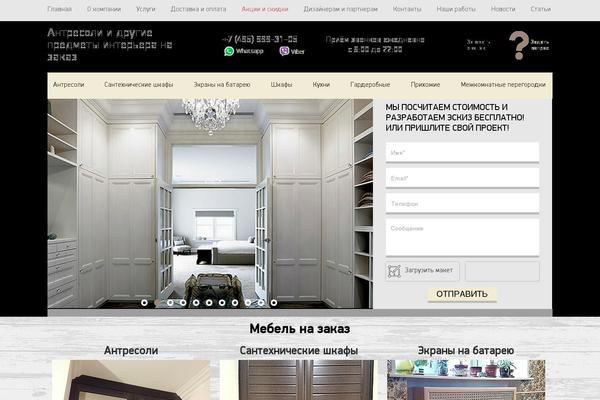Select the Шкафы category tab

281,85
